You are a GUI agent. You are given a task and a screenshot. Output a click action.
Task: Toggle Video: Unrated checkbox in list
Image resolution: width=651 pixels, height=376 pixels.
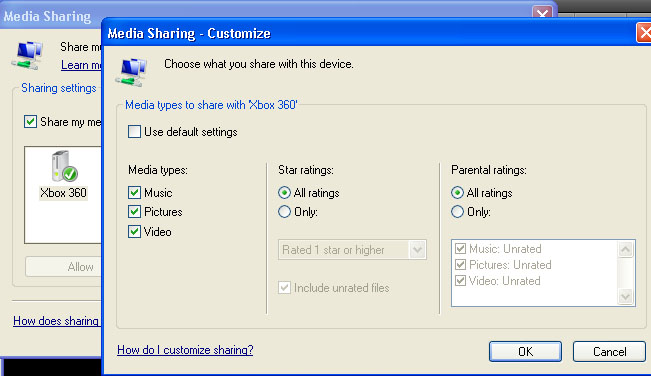[x=460, y=281]
